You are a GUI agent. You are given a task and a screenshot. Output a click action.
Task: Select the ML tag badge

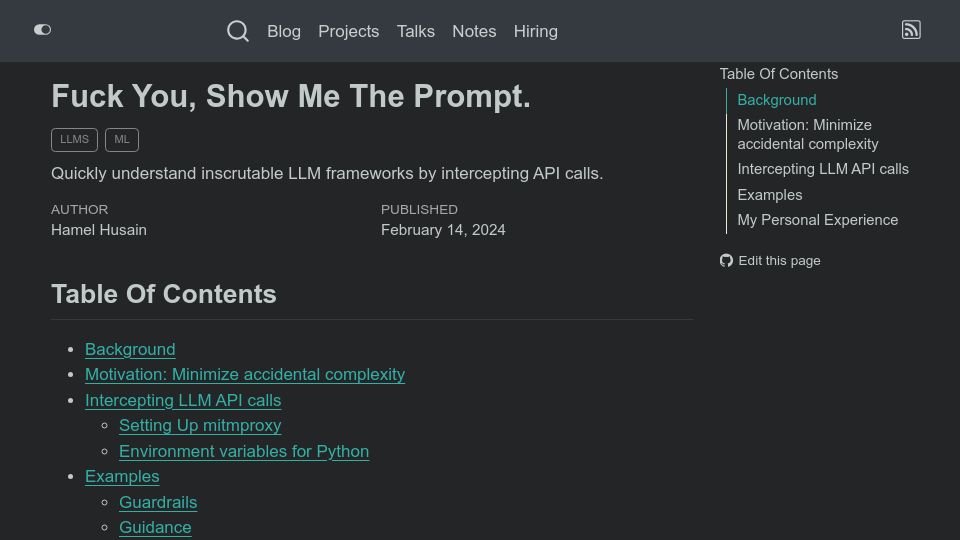coord(122,140)
